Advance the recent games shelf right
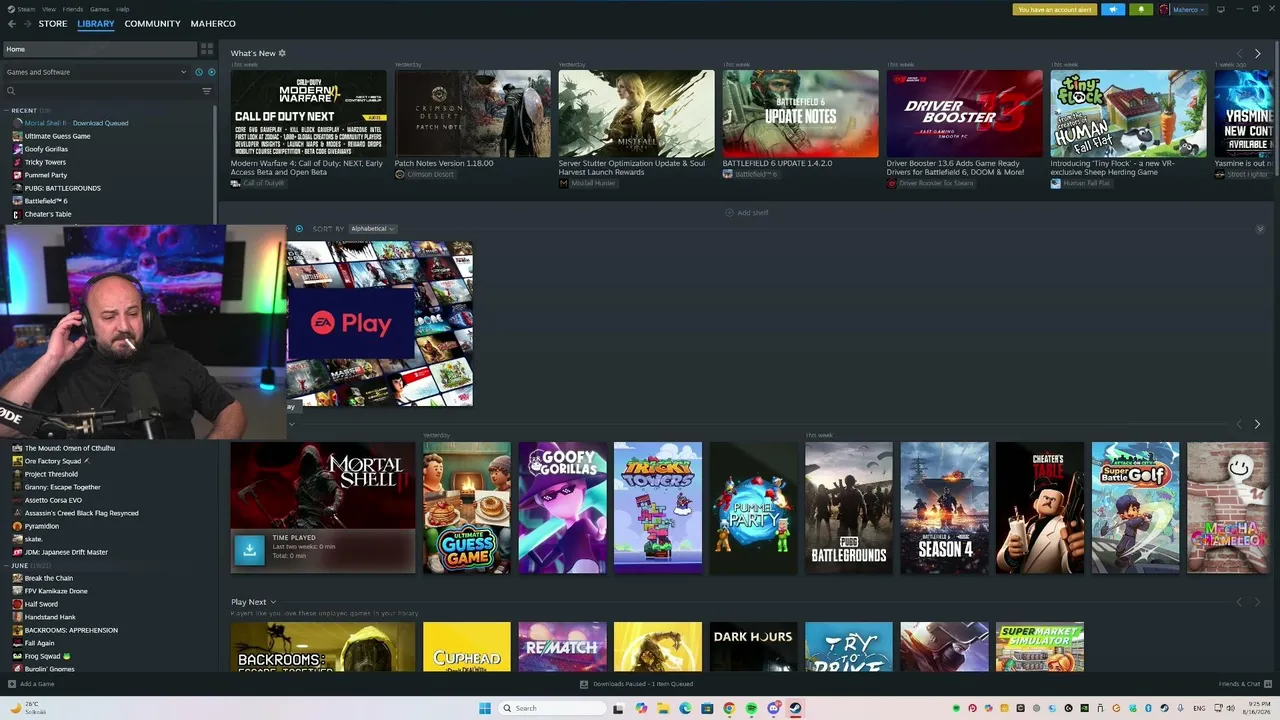This screenshot has height=720, width=1280. click(1257, 424)
